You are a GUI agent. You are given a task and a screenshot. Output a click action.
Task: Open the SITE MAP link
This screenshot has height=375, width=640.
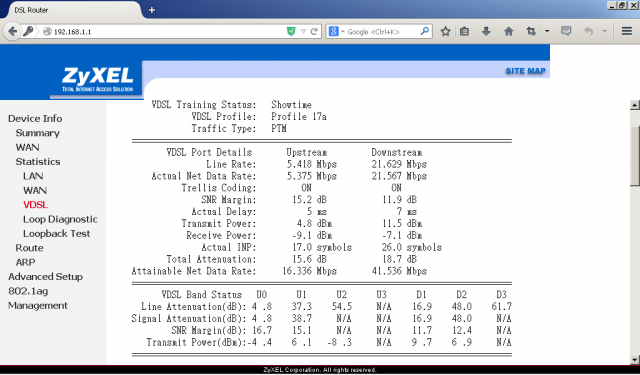pos(525,71)
